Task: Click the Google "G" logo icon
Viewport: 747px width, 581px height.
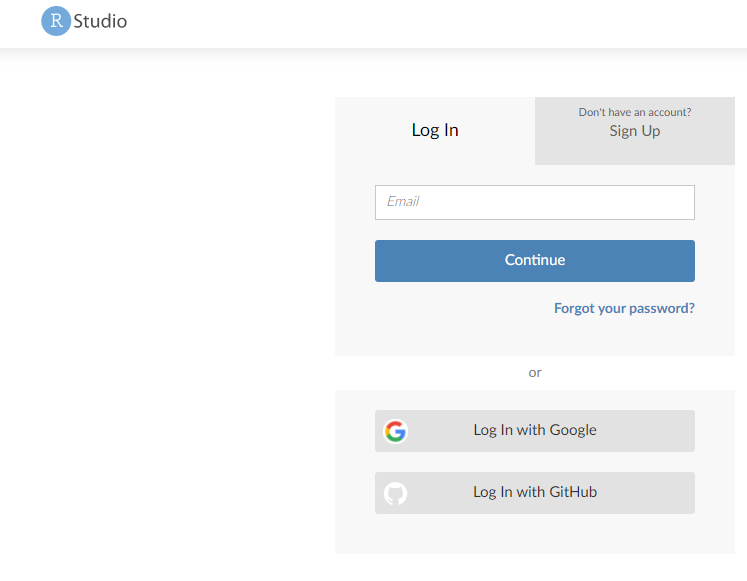Action: (x=396, y=431)
